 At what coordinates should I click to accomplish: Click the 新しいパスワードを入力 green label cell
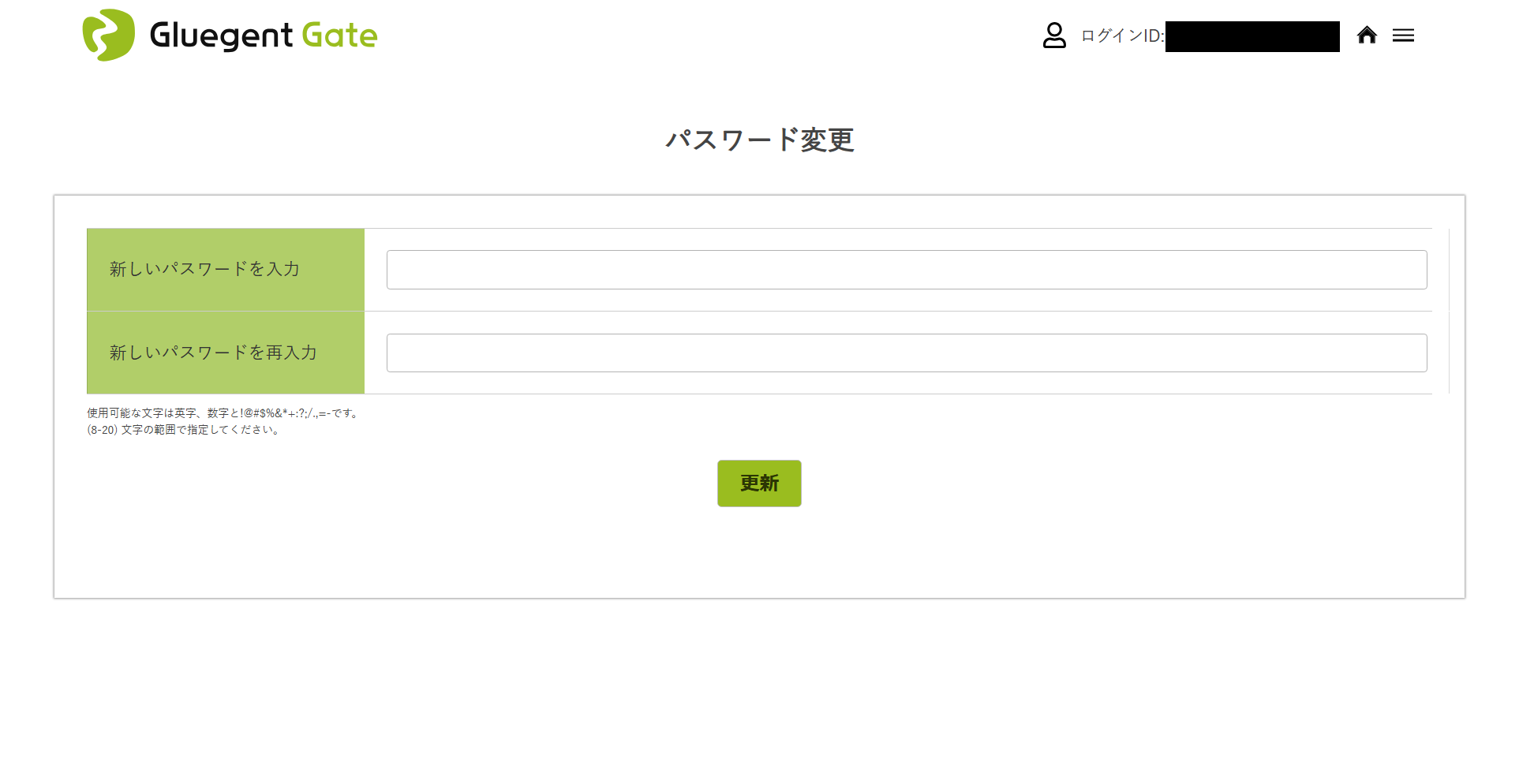click(225, 269)
